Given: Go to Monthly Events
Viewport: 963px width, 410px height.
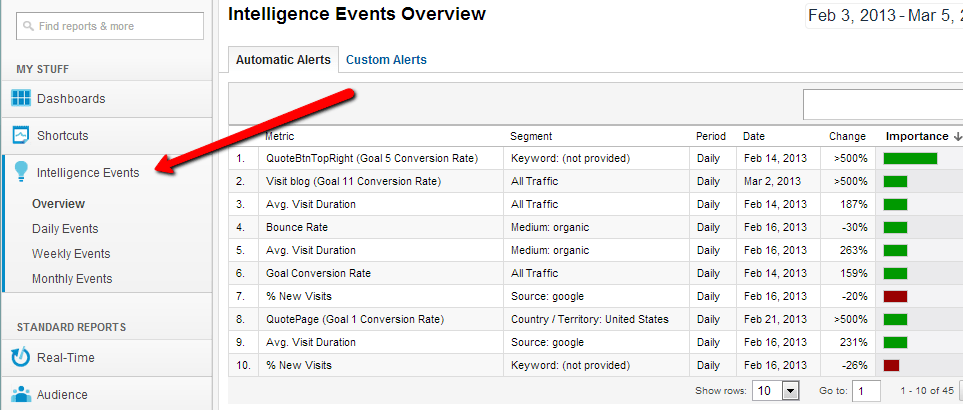Looking at the screenshot, I should coord(72,279).
